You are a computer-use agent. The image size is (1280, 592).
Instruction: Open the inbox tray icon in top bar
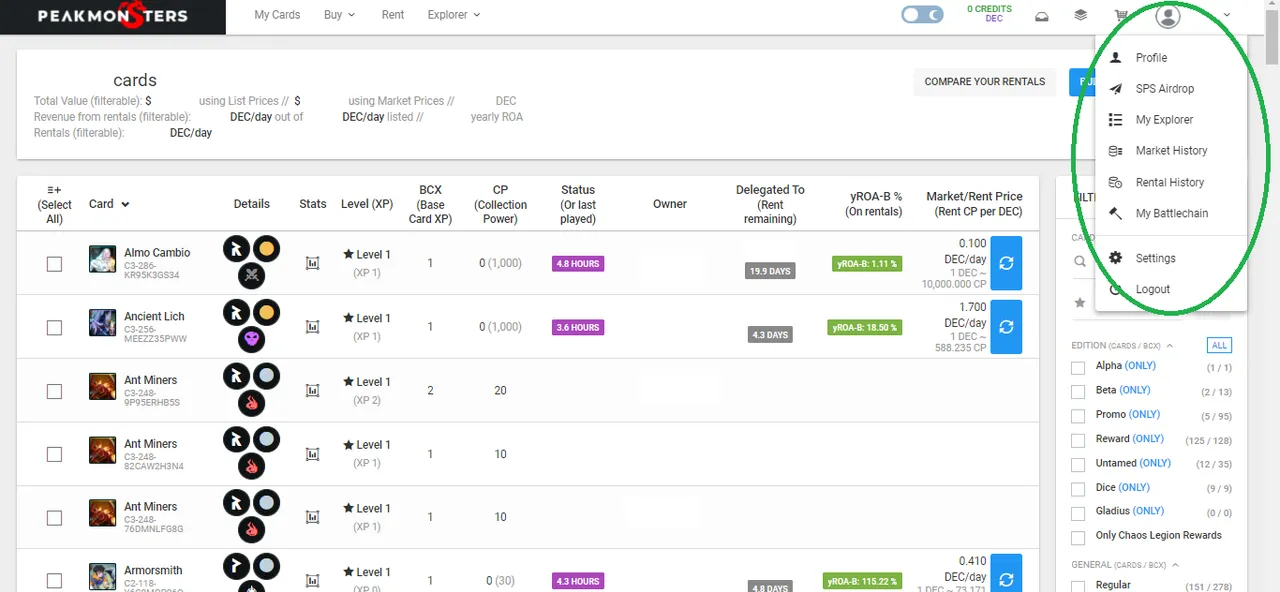click(1041, 16)
